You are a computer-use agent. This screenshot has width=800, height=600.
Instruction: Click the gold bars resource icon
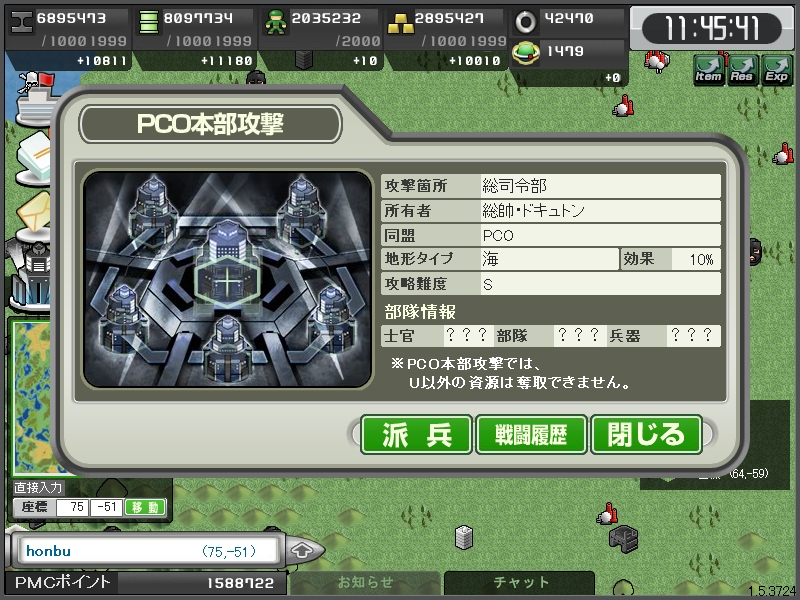(x=399, y=23)
